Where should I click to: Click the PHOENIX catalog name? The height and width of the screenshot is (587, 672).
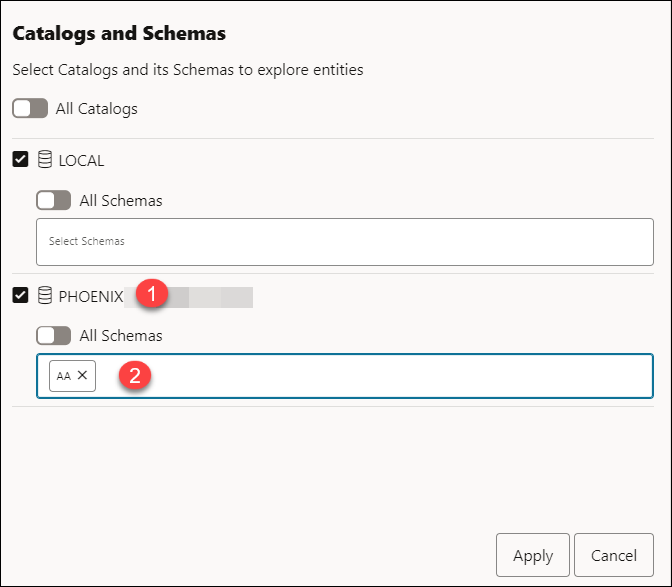click(x=91, y=296)
